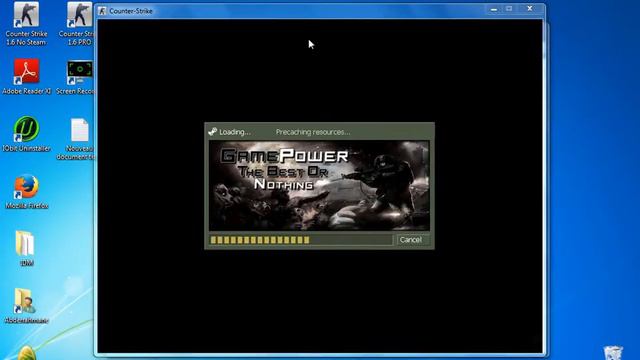640x360 pixels.
Task: Open the Recycle Bin on the desktop
Action: pos(613,353)
